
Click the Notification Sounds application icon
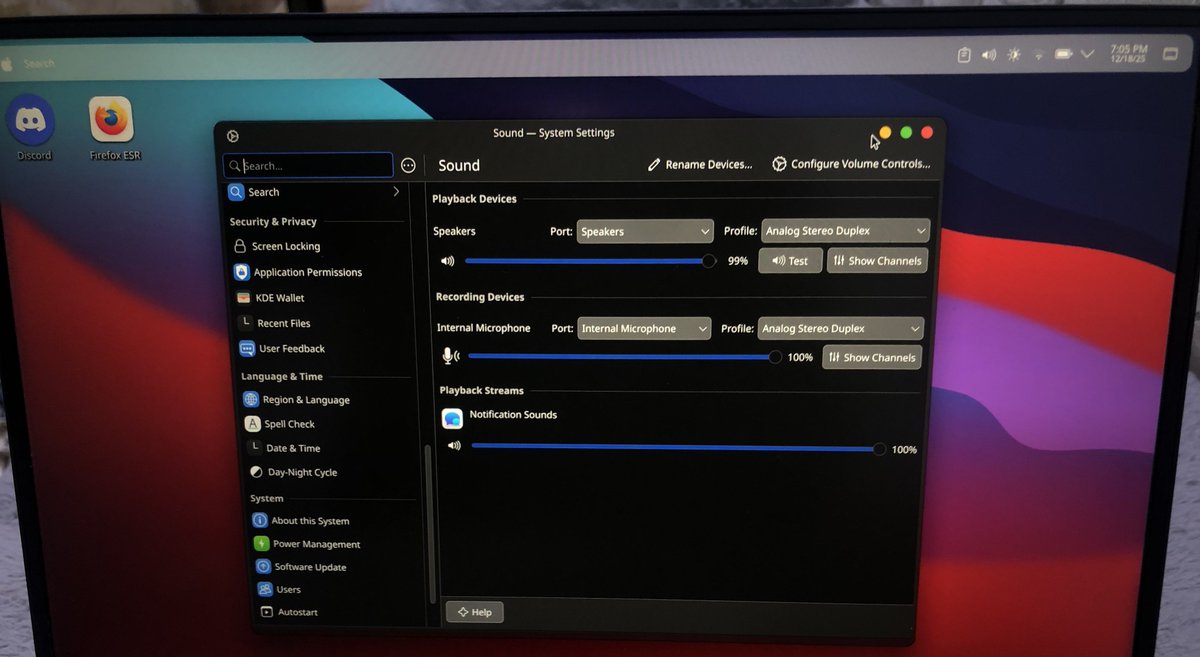click(x=452, y=418)
